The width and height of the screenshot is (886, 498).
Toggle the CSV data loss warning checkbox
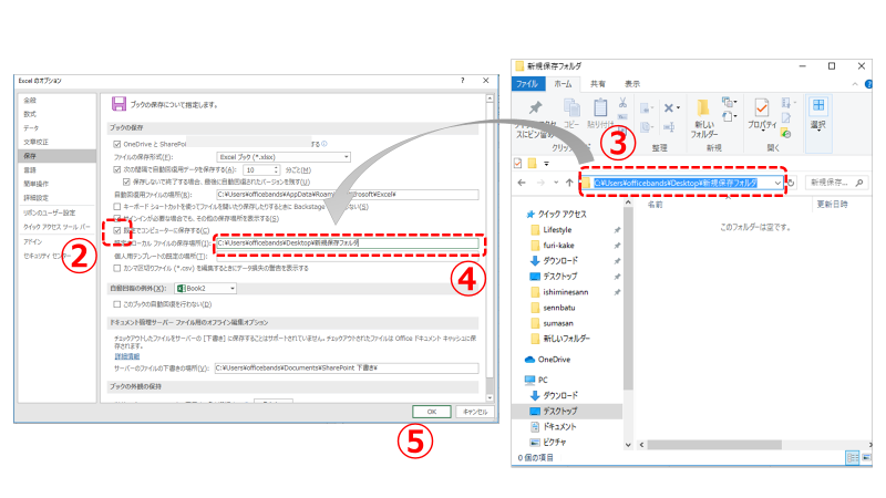click(117, 268)
